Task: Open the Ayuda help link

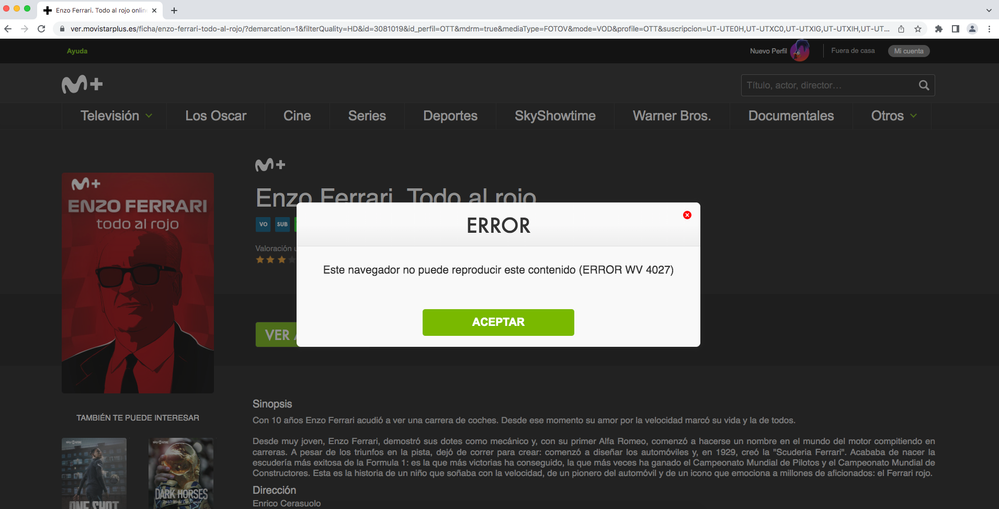Action: pyautogui.click(x=77, y=51)
